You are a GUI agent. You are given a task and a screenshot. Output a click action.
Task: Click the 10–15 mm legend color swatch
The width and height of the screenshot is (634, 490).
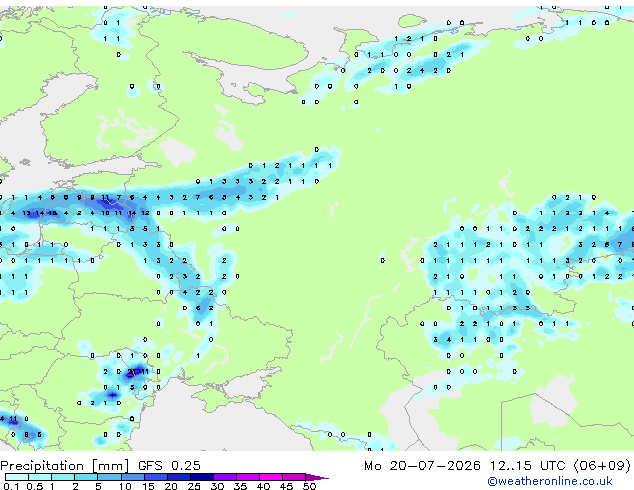pyautogui.click(x=132, y=477)
